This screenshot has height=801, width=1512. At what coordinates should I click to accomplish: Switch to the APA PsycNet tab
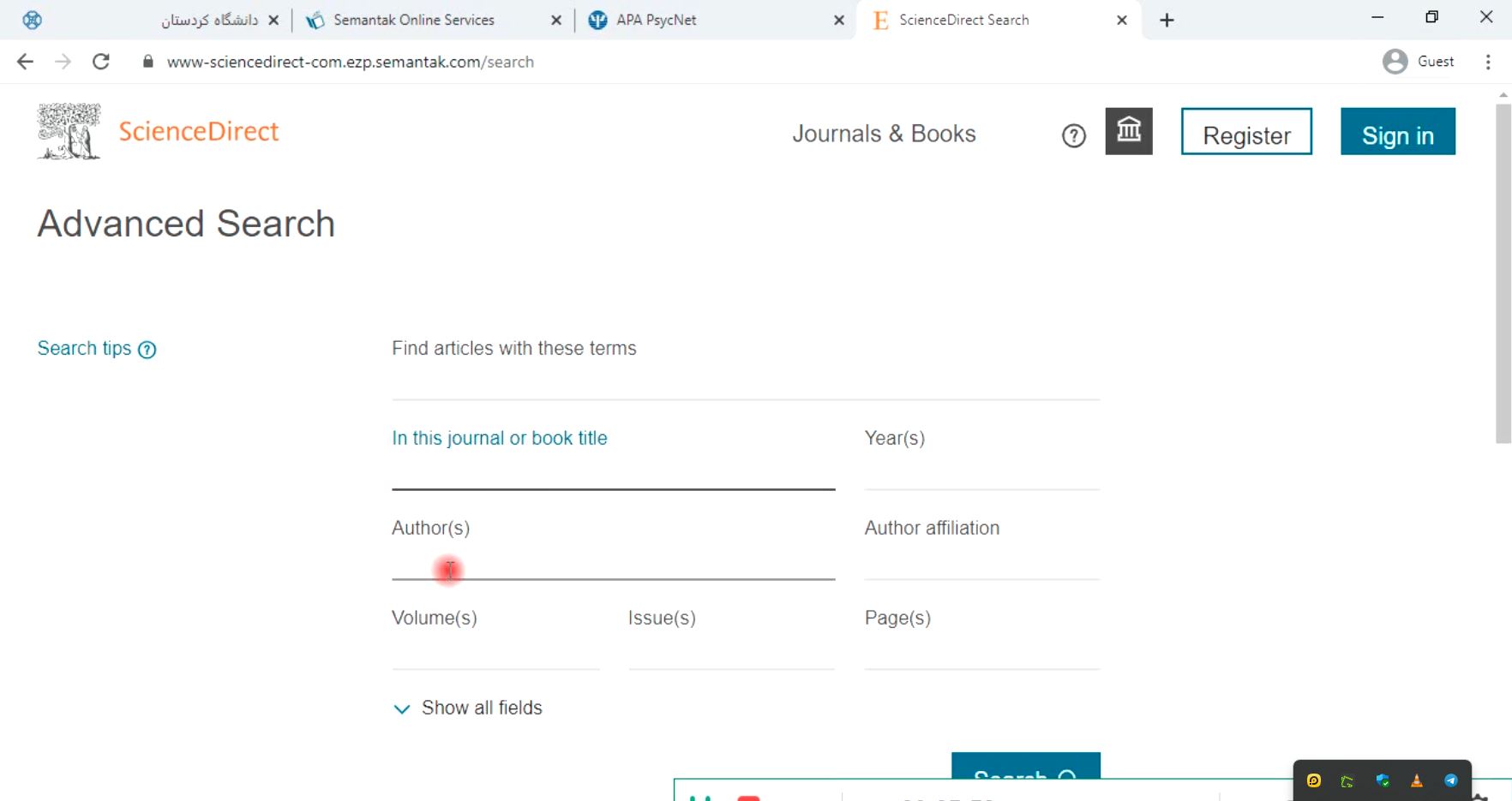(657, 20)
